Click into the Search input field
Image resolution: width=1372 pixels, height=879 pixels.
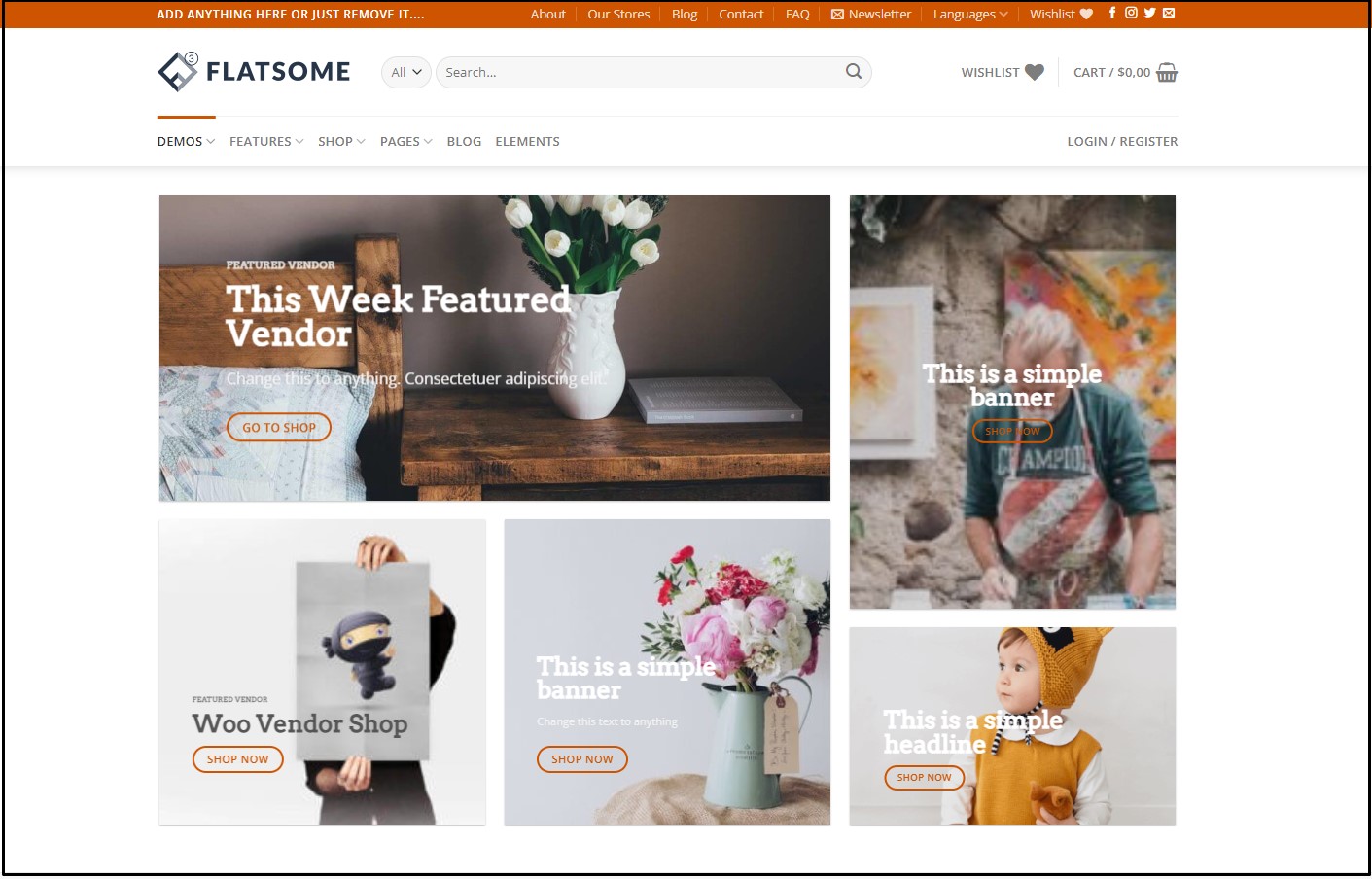tap(642, 72)
